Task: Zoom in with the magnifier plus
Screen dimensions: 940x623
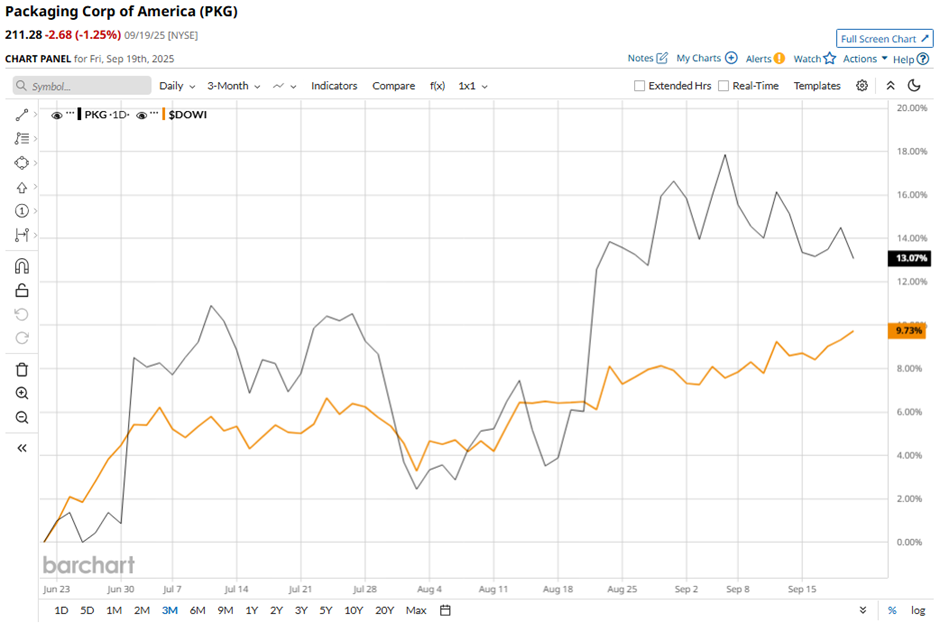Action: [22, 393]
